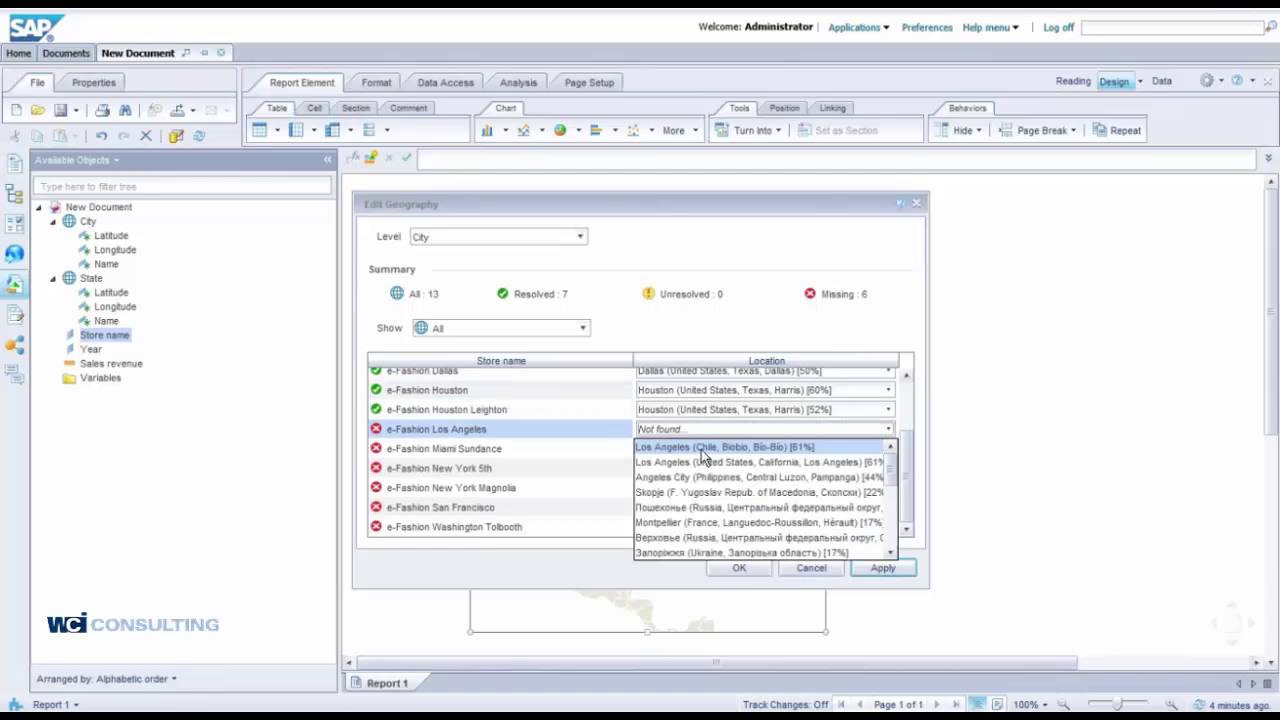Image resolution: width=1280 pixels, height=720 pixels.
Task: Select the Store name object in tree
Action: [105, 335]
